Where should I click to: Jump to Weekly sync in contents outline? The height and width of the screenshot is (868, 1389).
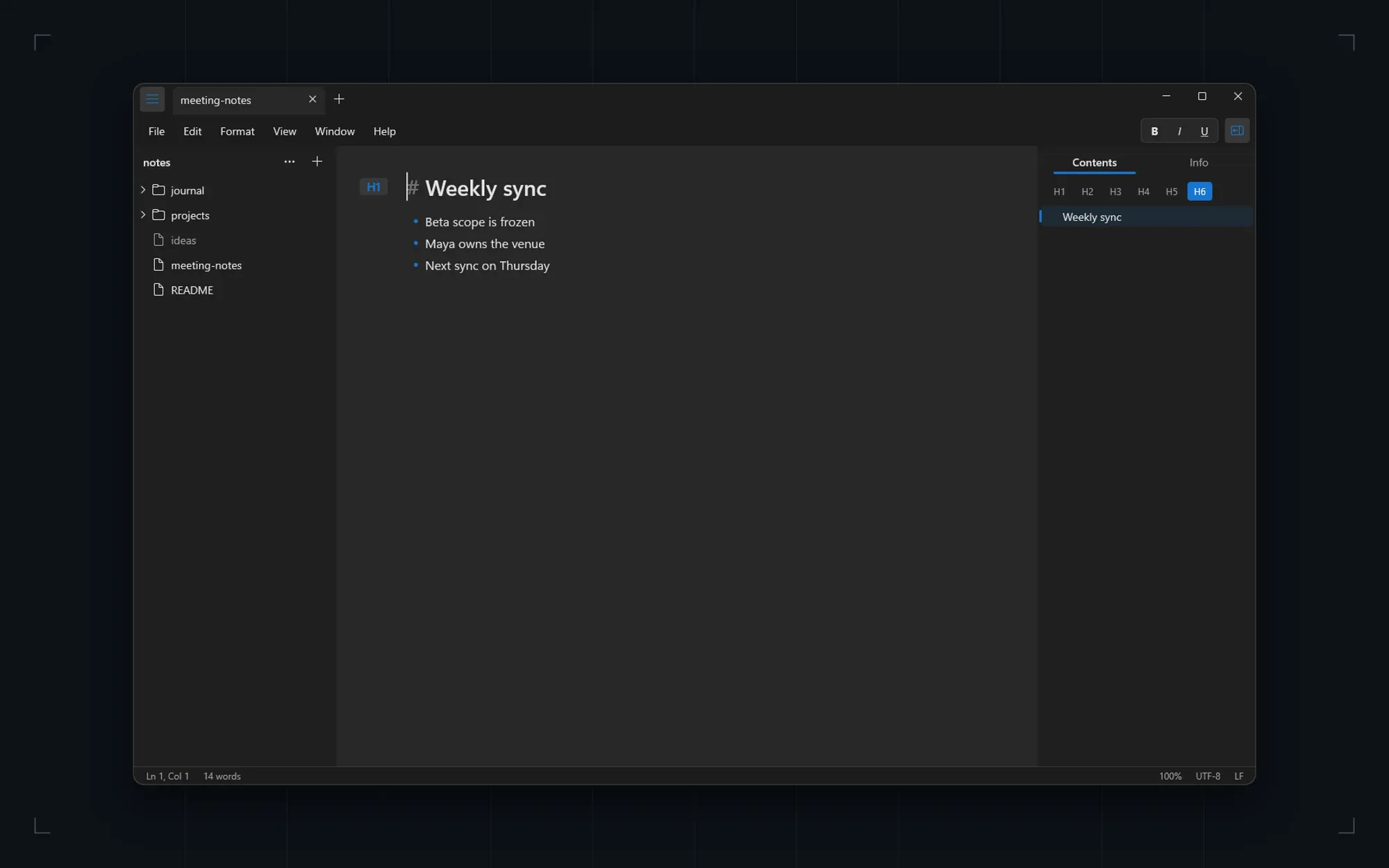(1147, 217)
